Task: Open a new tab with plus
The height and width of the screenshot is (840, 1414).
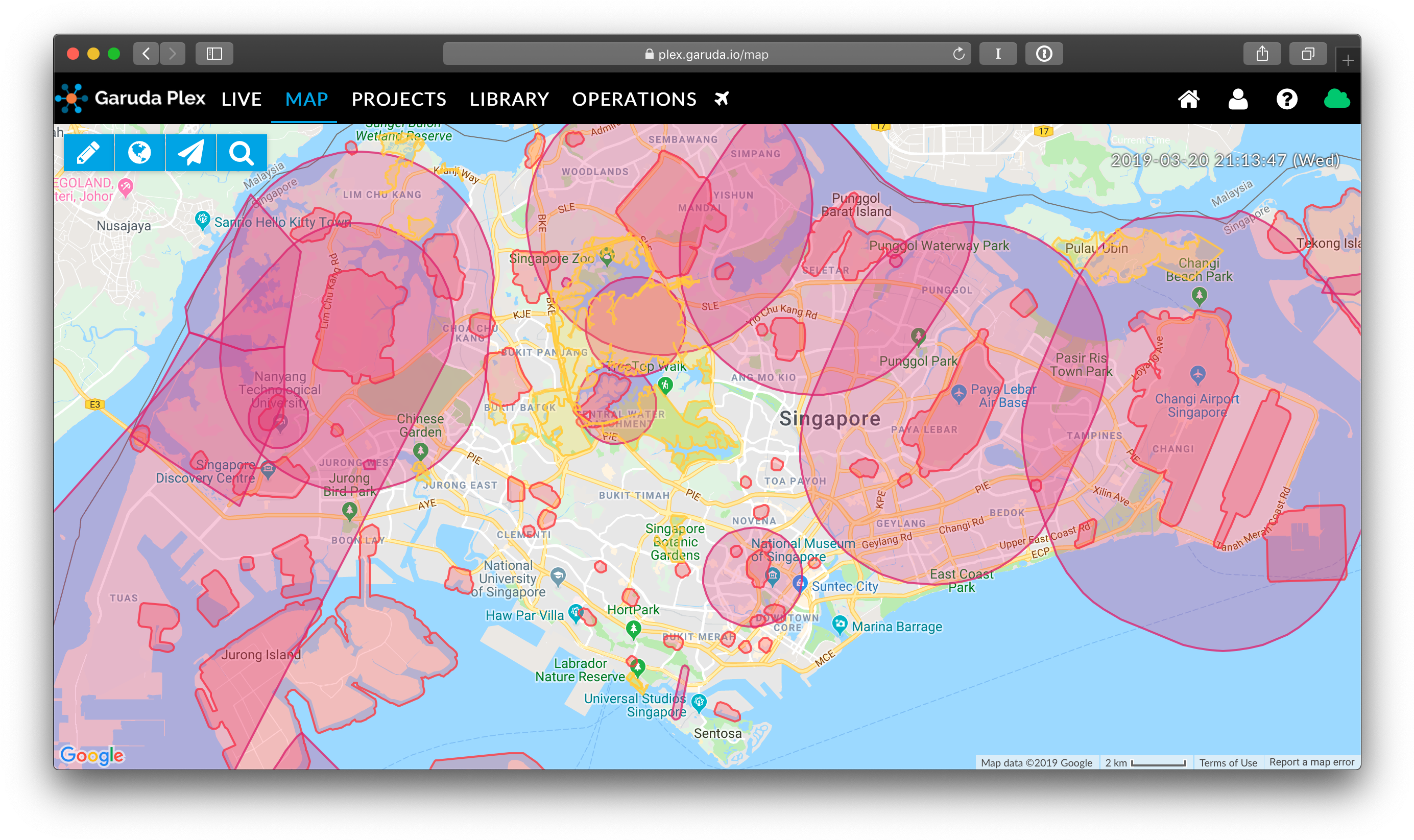Action: pos(1348,60)
